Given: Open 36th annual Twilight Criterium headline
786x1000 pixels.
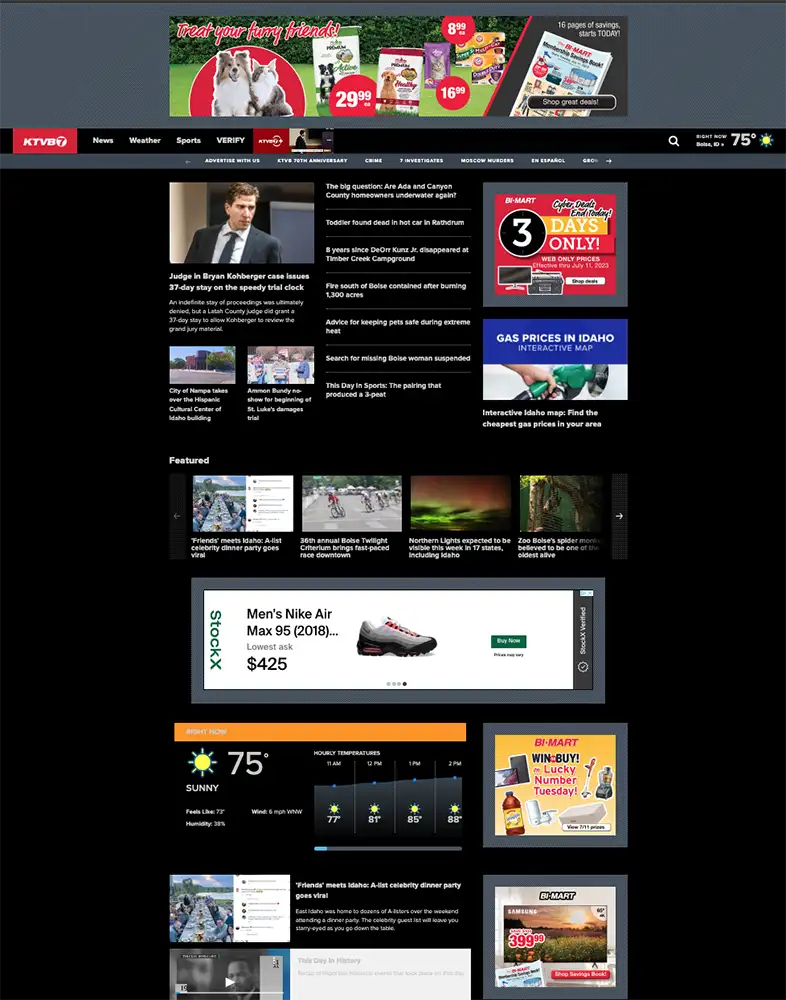Looking at the screenshot, I should (x=345, y=548).
